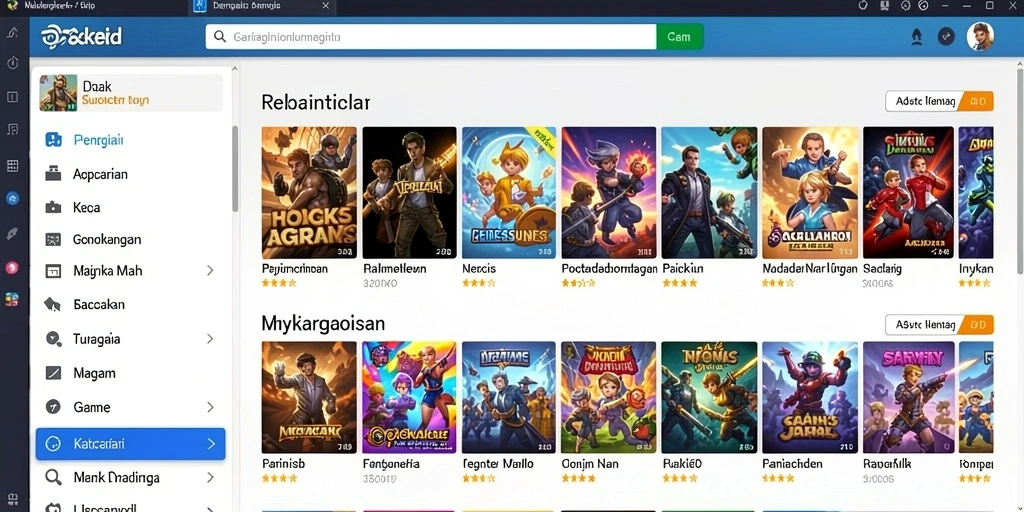Screen dimensions: 1024x512
Task: Open the Poctadachomtagan game cover
Action: pos(609,193)
